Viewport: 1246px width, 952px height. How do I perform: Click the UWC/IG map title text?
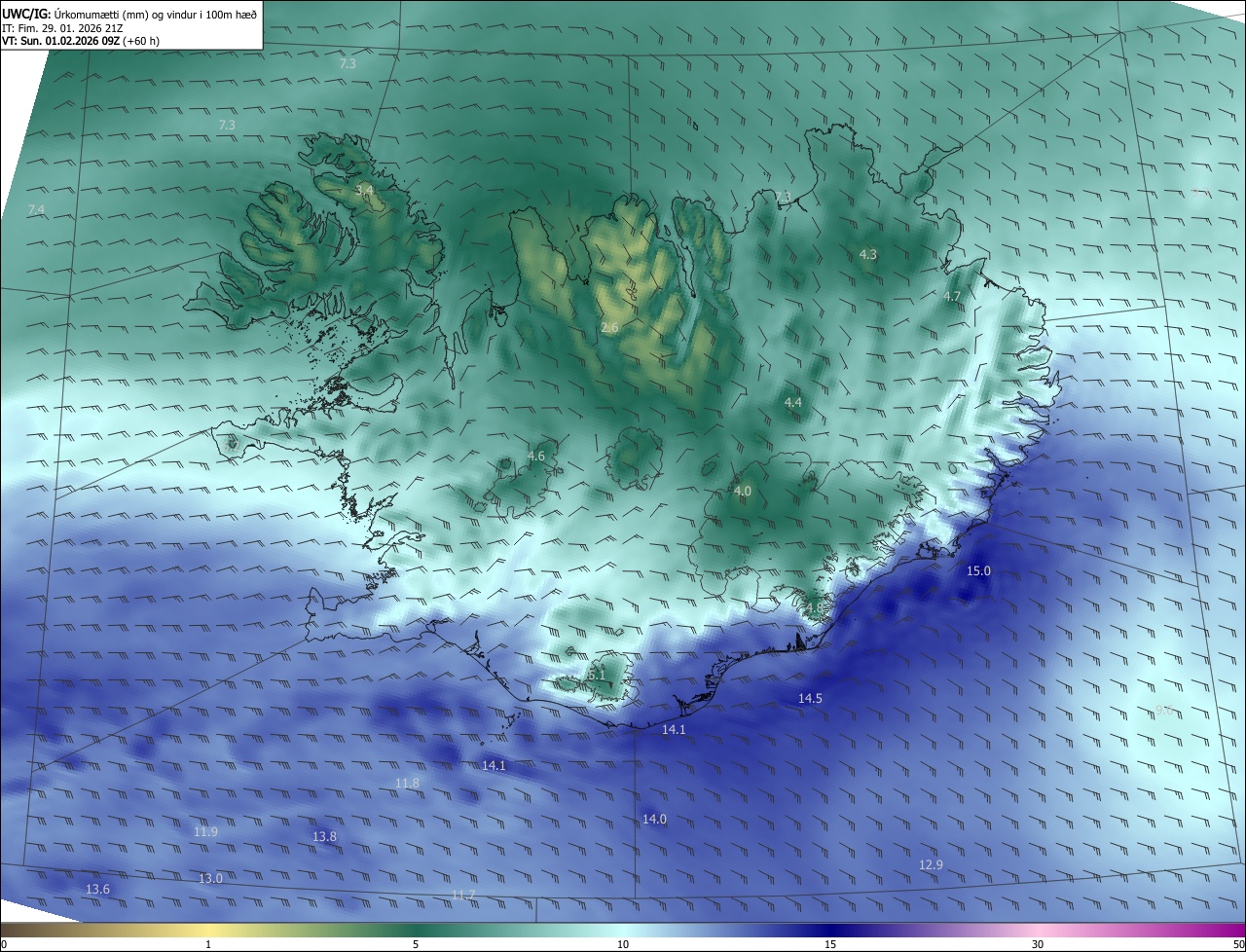tap(129, 13)
